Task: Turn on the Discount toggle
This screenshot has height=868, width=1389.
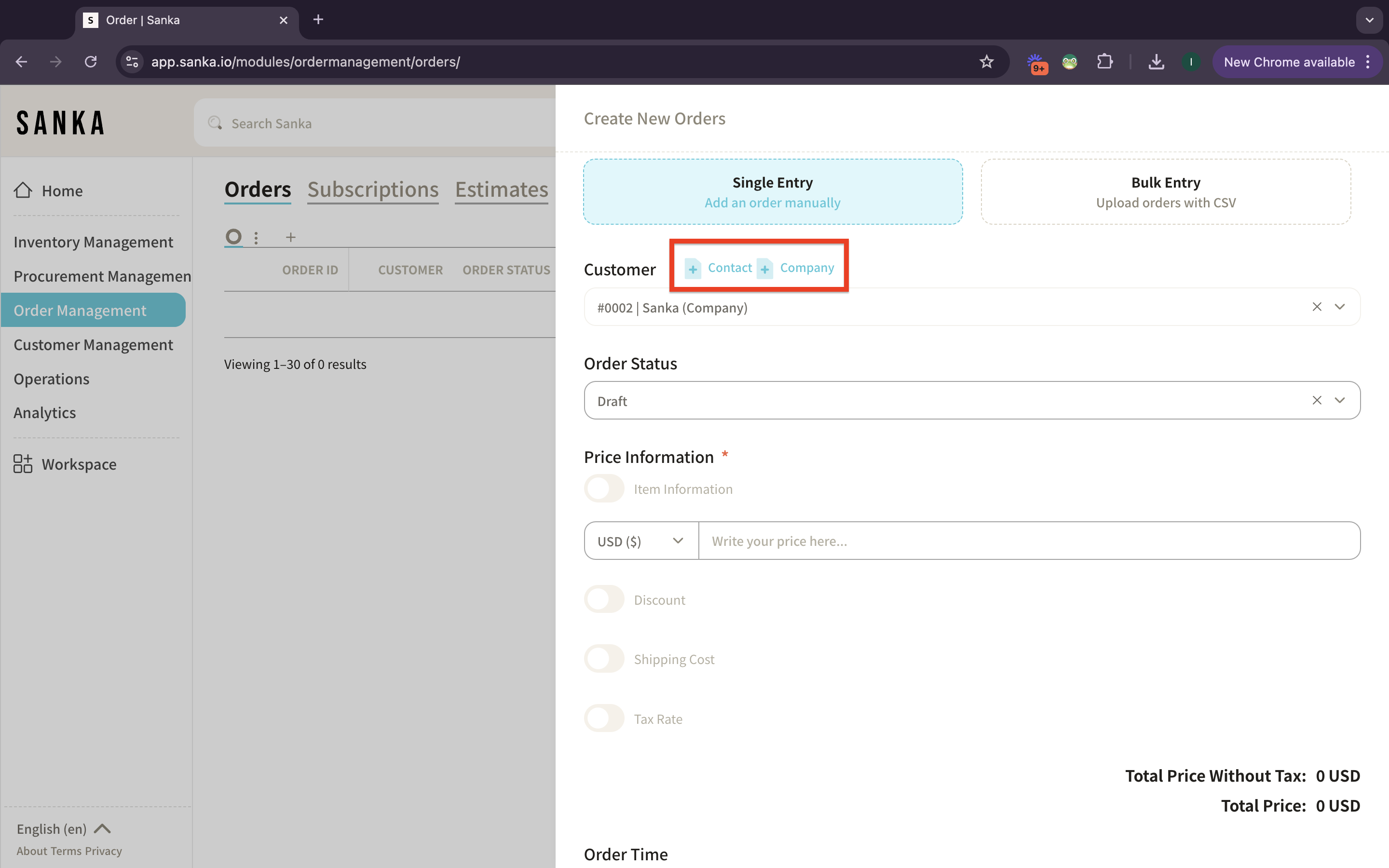Action: point(604,599)
